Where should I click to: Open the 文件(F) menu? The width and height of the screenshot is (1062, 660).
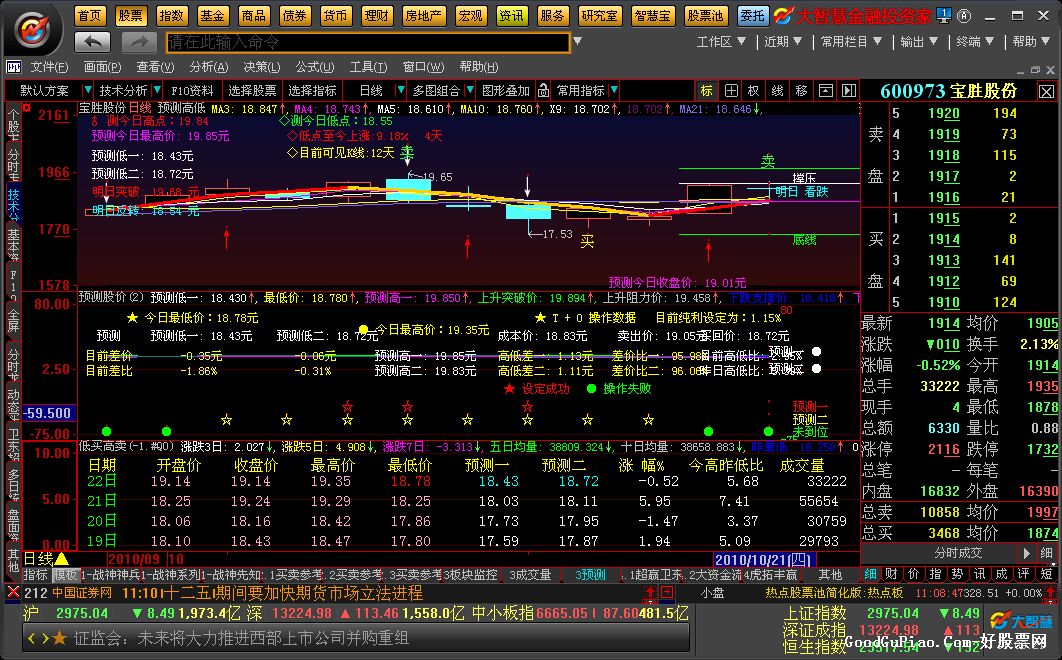(x=49, y=67)
